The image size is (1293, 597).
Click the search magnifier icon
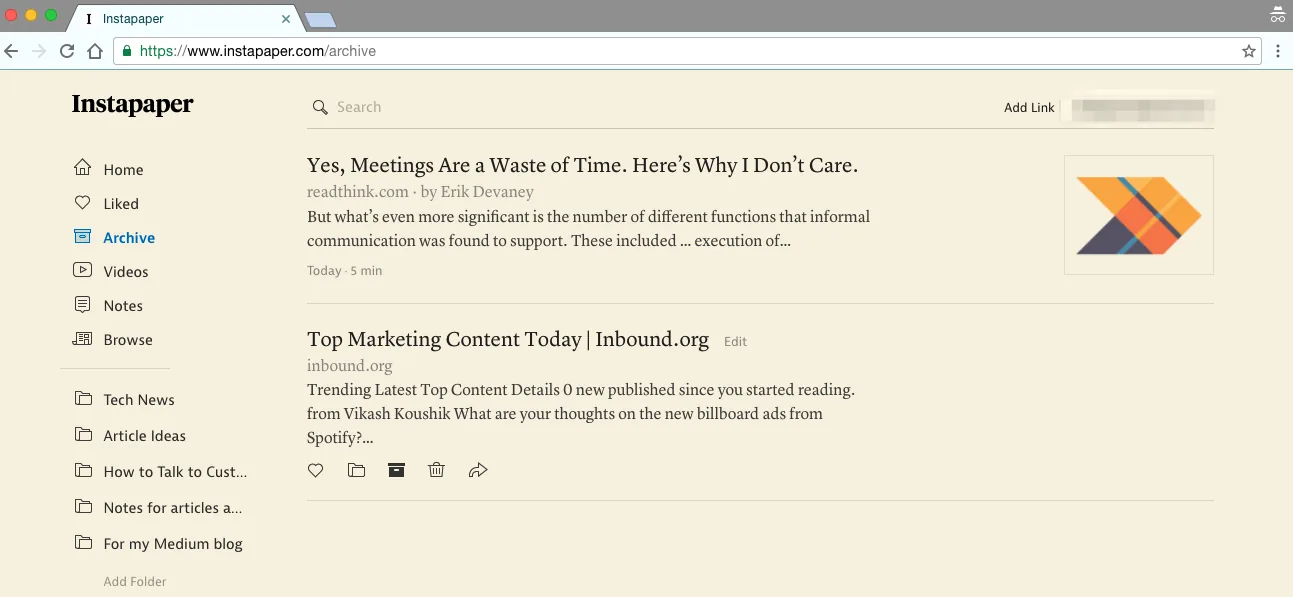(320, 107)
